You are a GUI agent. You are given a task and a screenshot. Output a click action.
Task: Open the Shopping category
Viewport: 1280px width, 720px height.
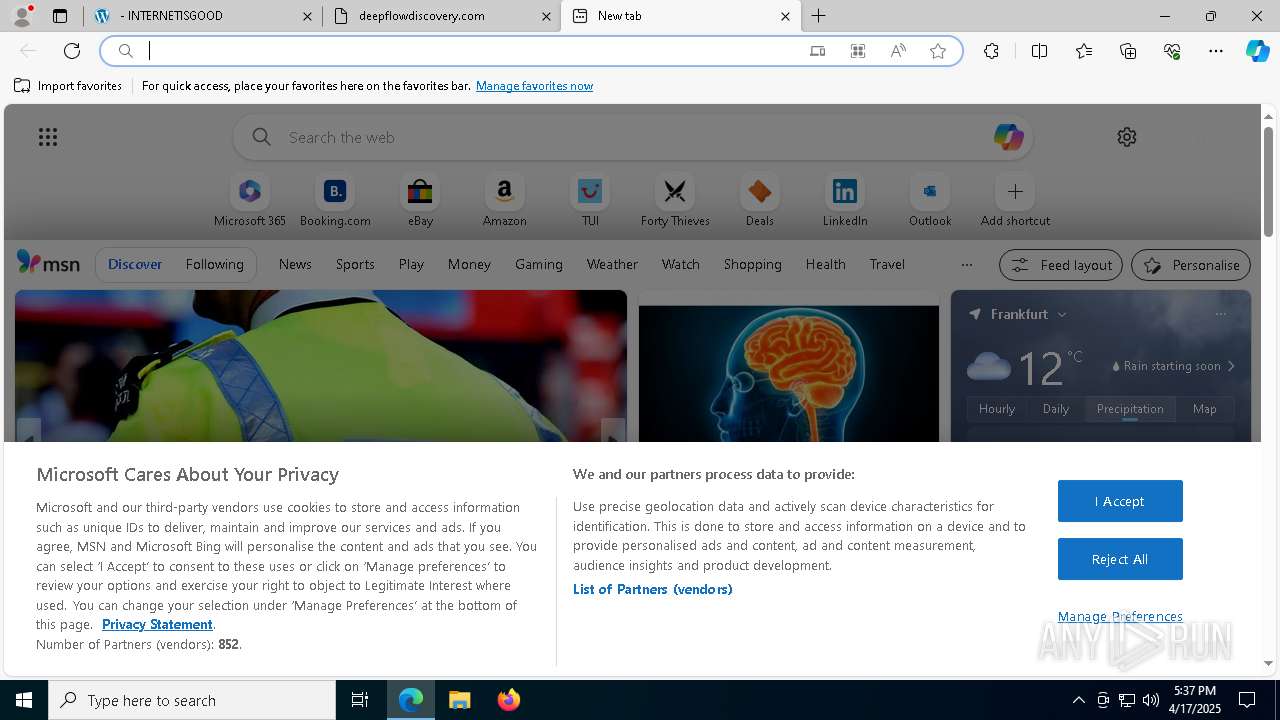coord(752,265)
